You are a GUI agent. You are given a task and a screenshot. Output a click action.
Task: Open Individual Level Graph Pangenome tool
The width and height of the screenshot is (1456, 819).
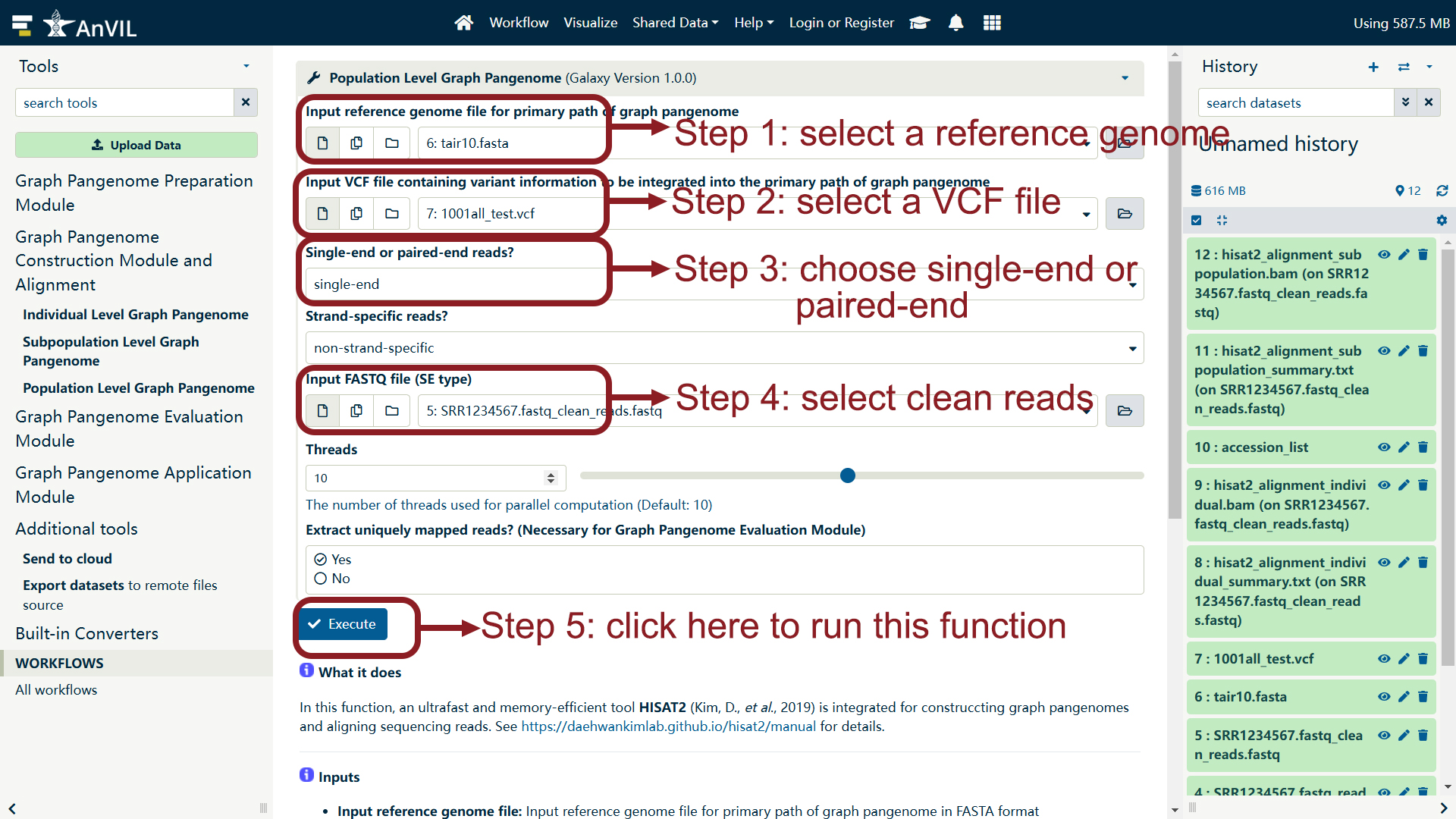(x=136, y=314)
